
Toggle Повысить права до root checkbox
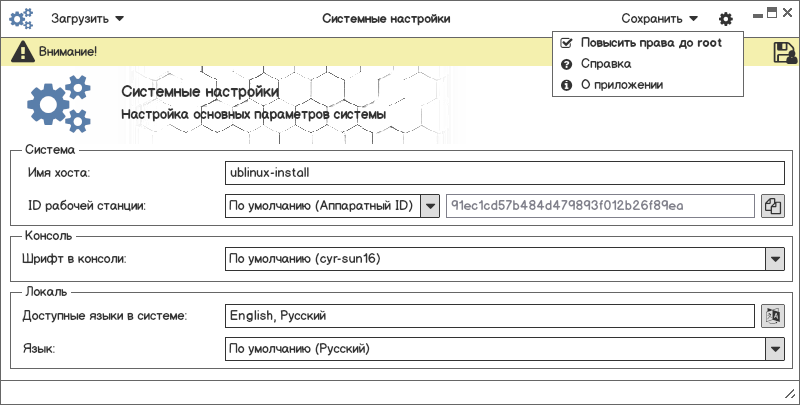click(566, 43)
